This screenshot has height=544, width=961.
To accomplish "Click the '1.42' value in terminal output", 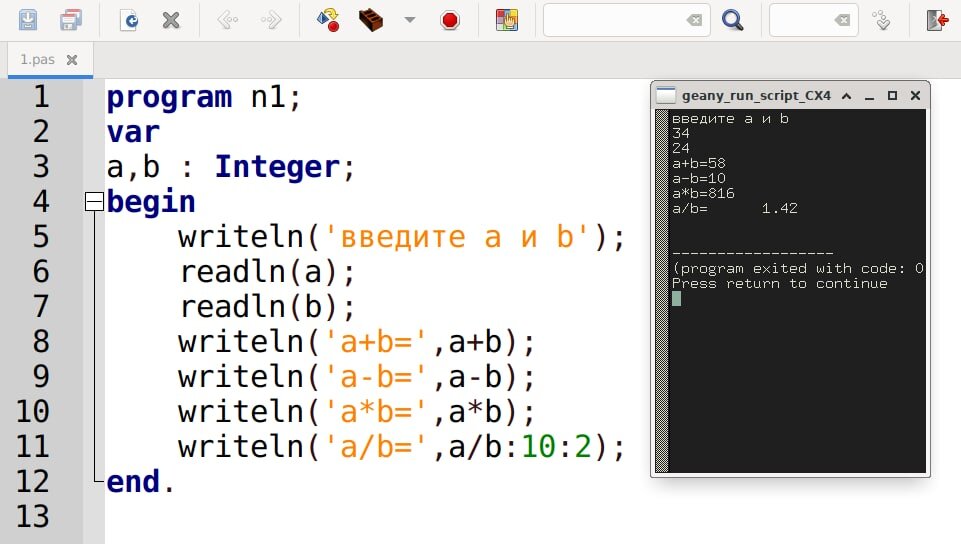I will [x=780, y=208].
